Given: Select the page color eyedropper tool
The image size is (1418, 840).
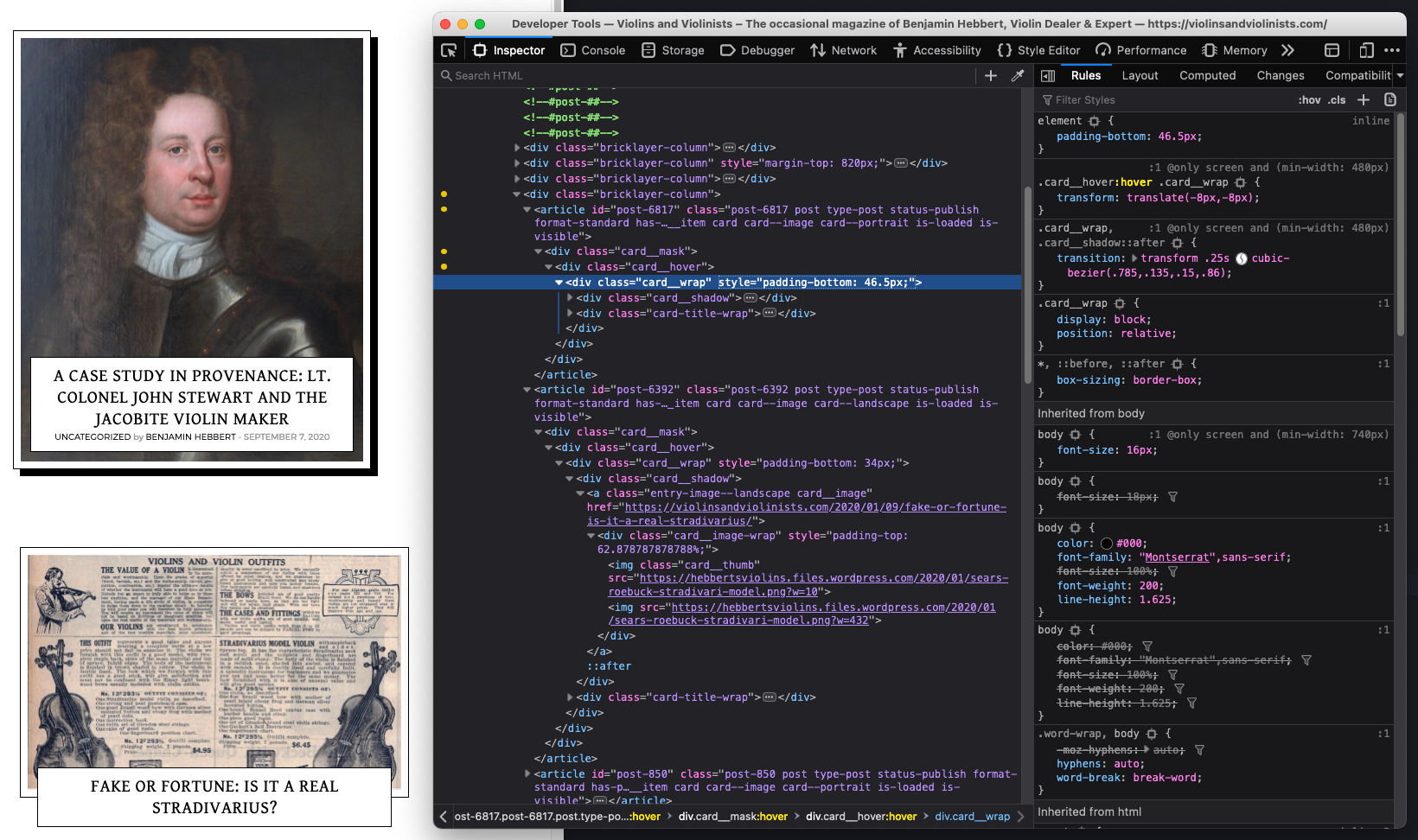Looking at the screenshot, I should pyautogui.click(x=1018, y=76).
